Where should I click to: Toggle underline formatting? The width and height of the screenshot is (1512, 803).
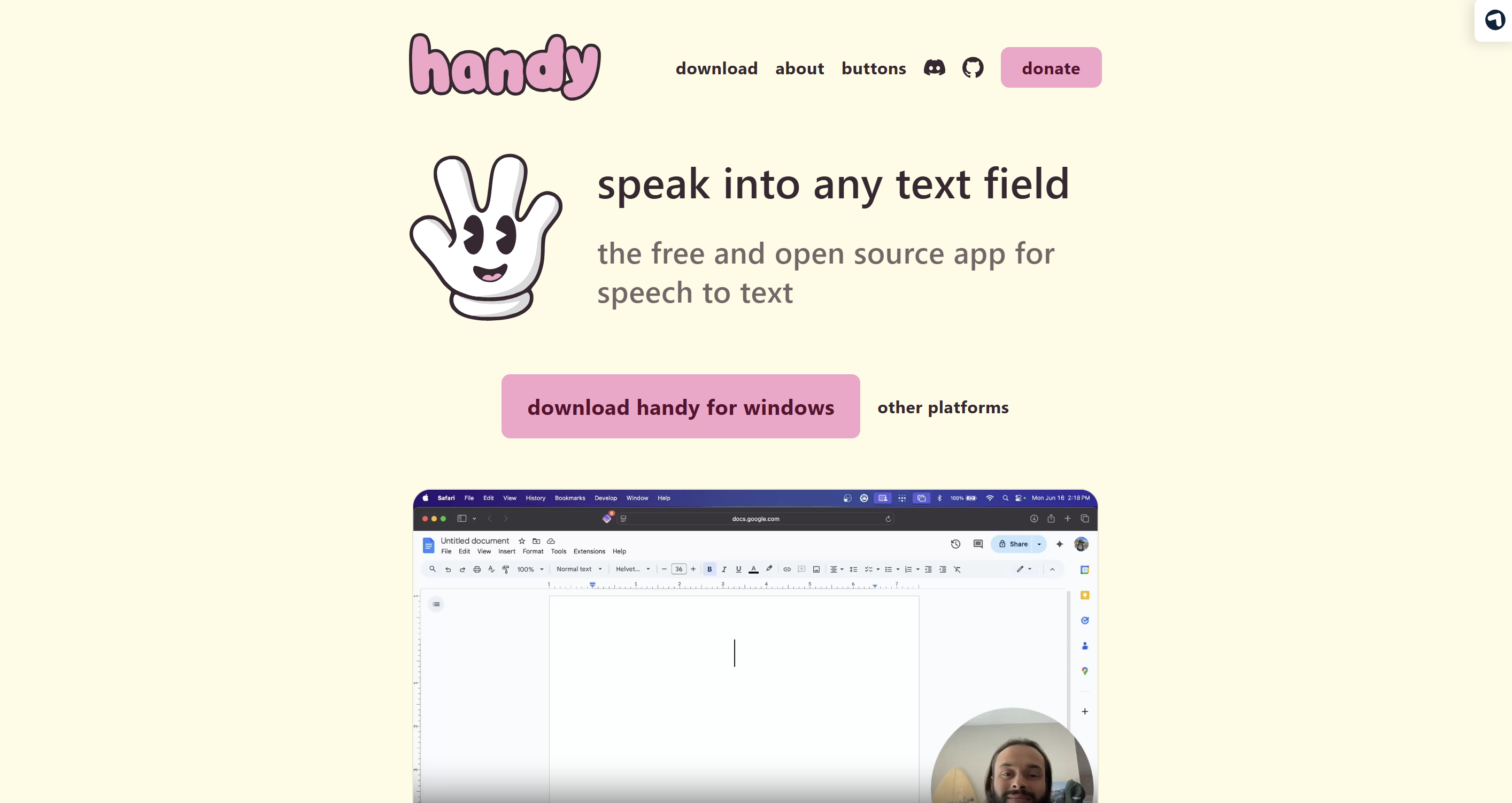[738, 569]
